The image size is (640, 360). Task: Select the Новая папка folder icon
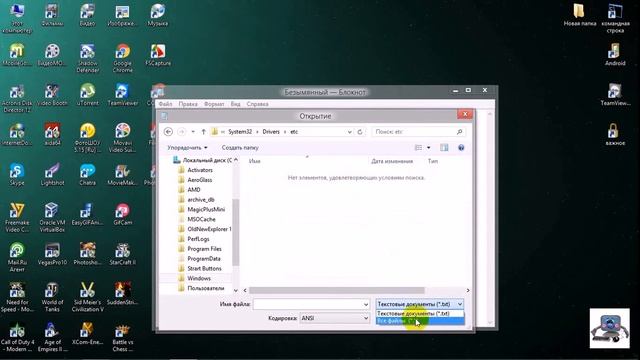point(580,15)
